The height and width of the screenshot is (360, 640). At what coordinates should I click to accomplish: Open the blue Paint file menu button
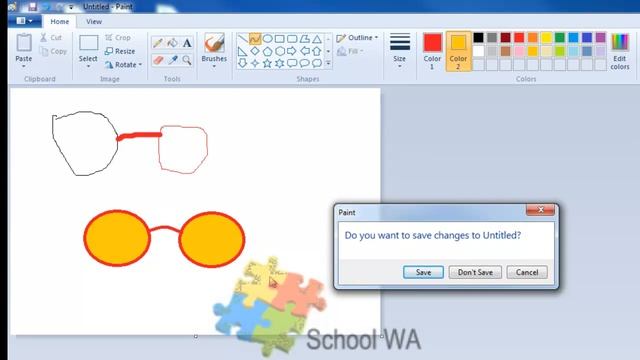coord(24,21)
